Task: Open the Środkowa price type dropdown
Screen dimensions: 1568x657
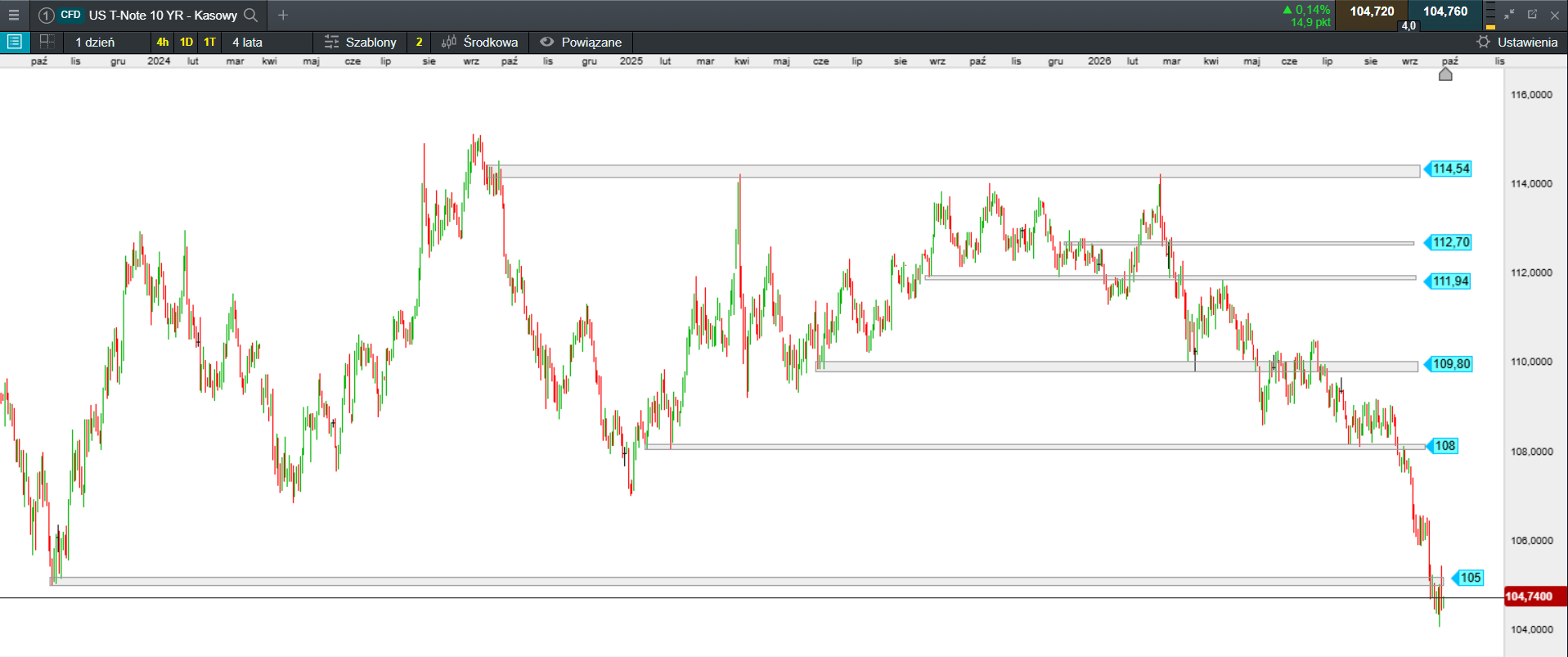Action: pyautogui.click(x=491, y=42)
